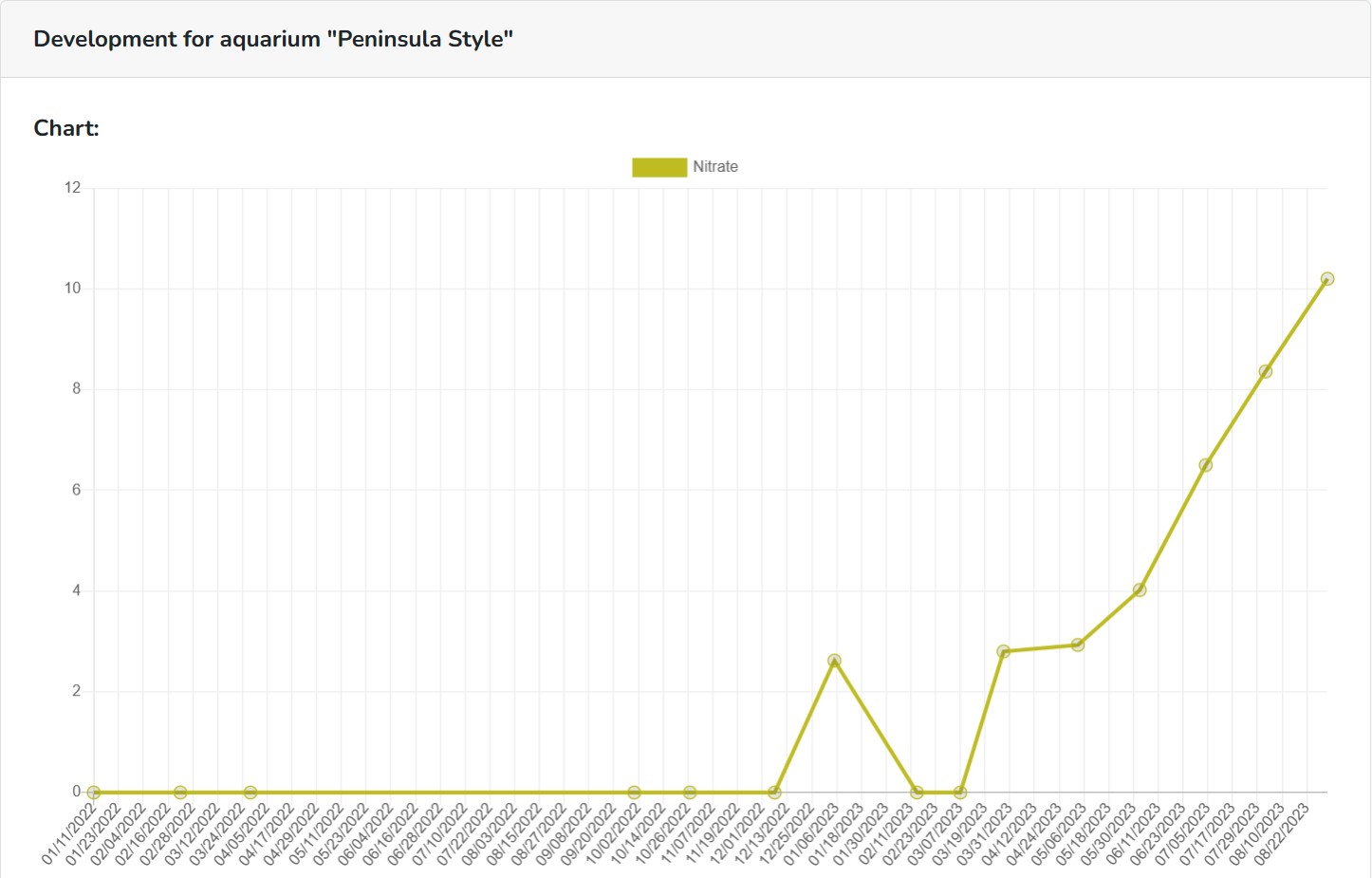Click the zero point just before the first spike
This screenshot has height=878, width=1372.
click(774, 793)
